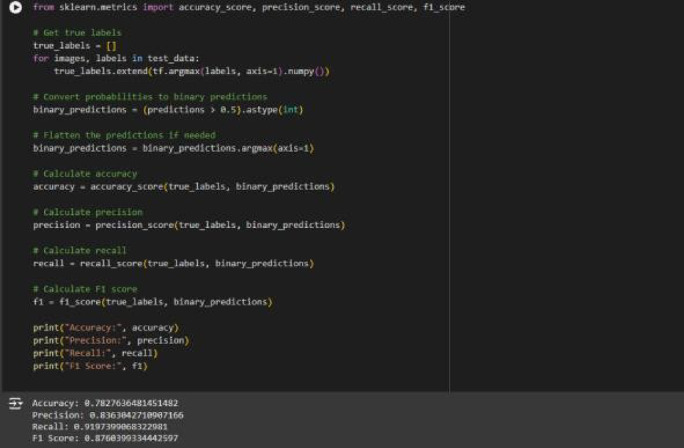This screenshot has height=448, width=684.
Task: Place cursor on sklearn.metrics import line
Action: tap(249, 7)
